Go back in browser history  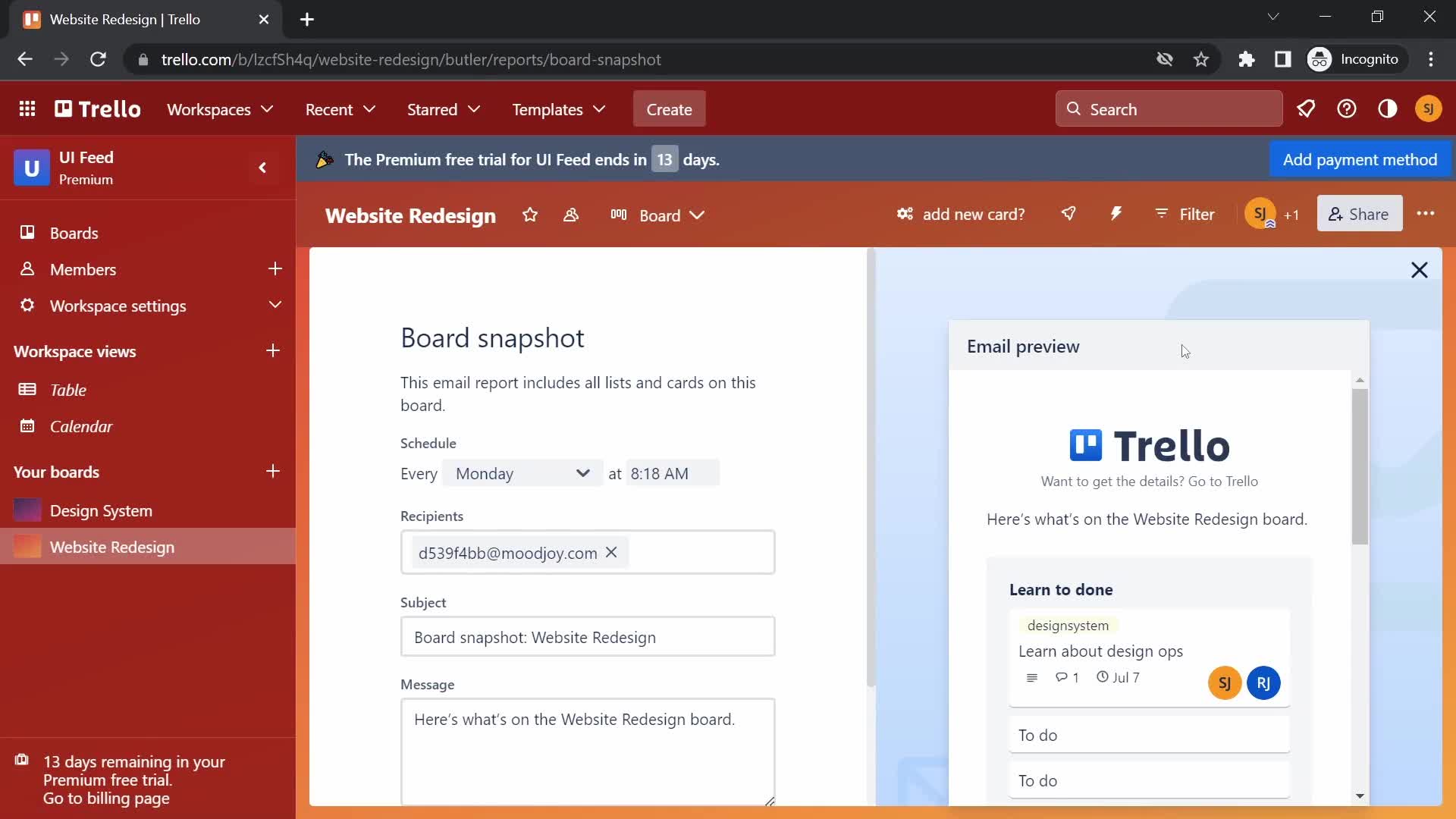click(25, 59)
